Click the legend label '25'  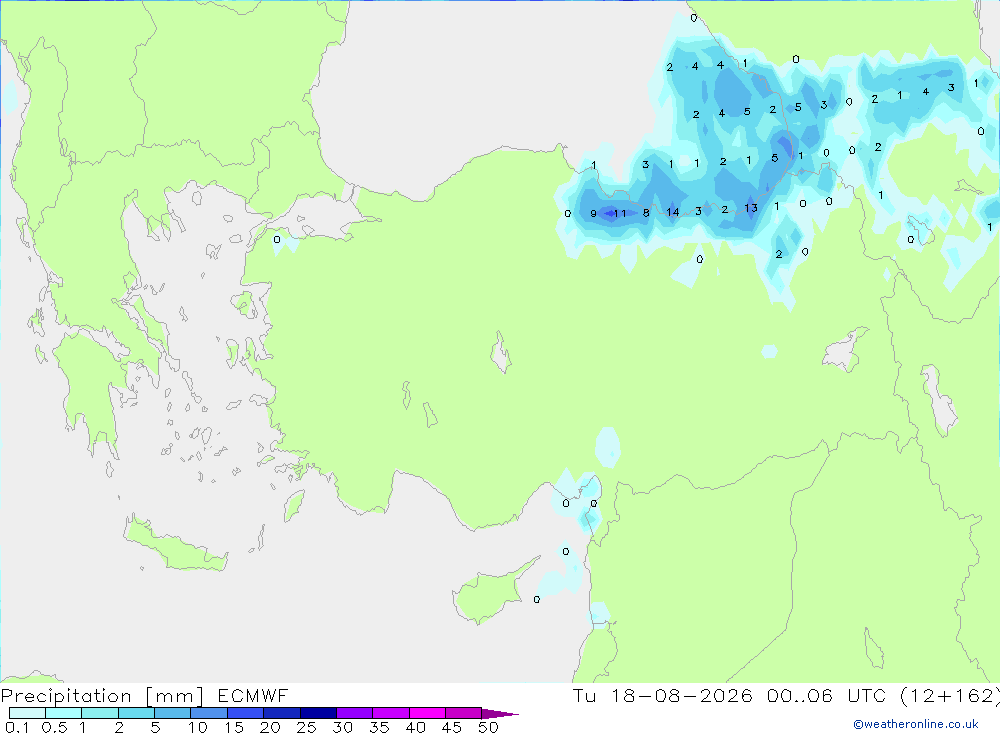coord(306,727)
